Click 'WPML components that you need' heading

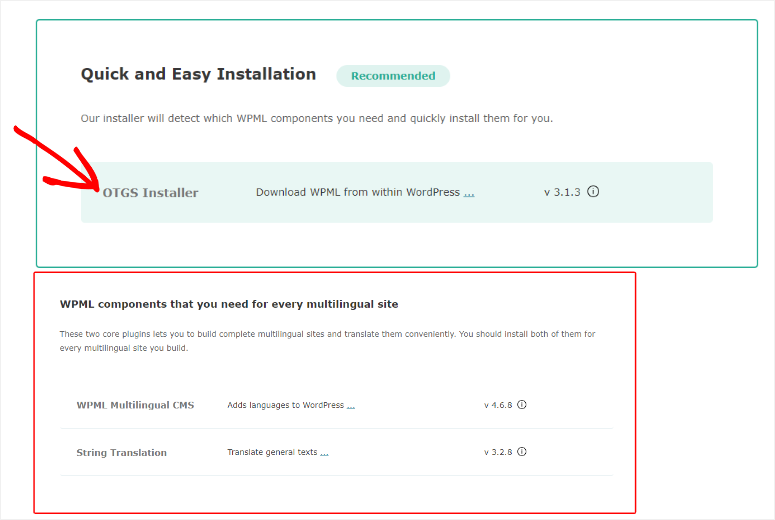[x=229, y=304]
